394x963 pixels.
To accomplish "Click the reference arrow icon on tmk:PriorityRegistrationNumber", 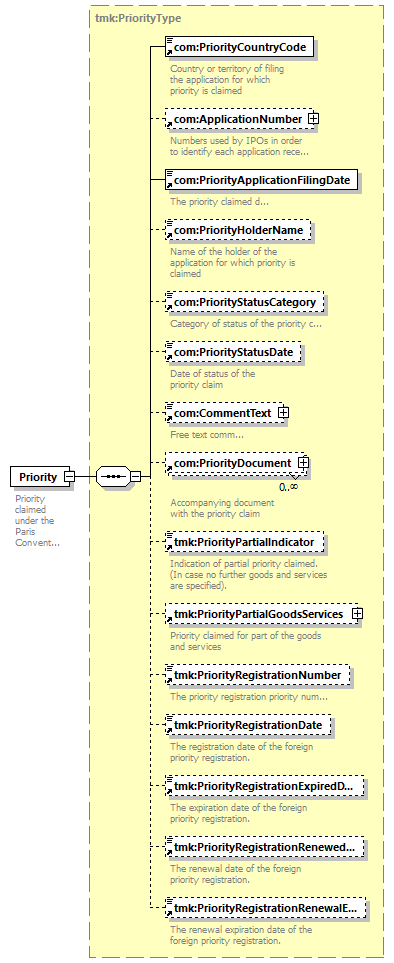I will (x=170, y=682).
